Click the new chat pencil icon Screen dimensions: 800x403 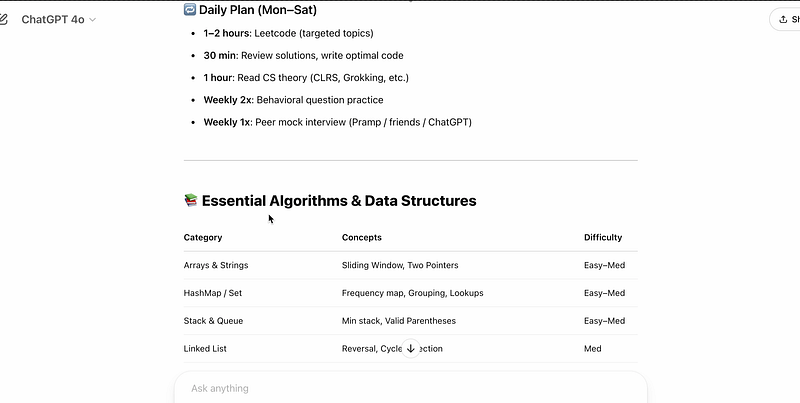click(x=4, y=19)
